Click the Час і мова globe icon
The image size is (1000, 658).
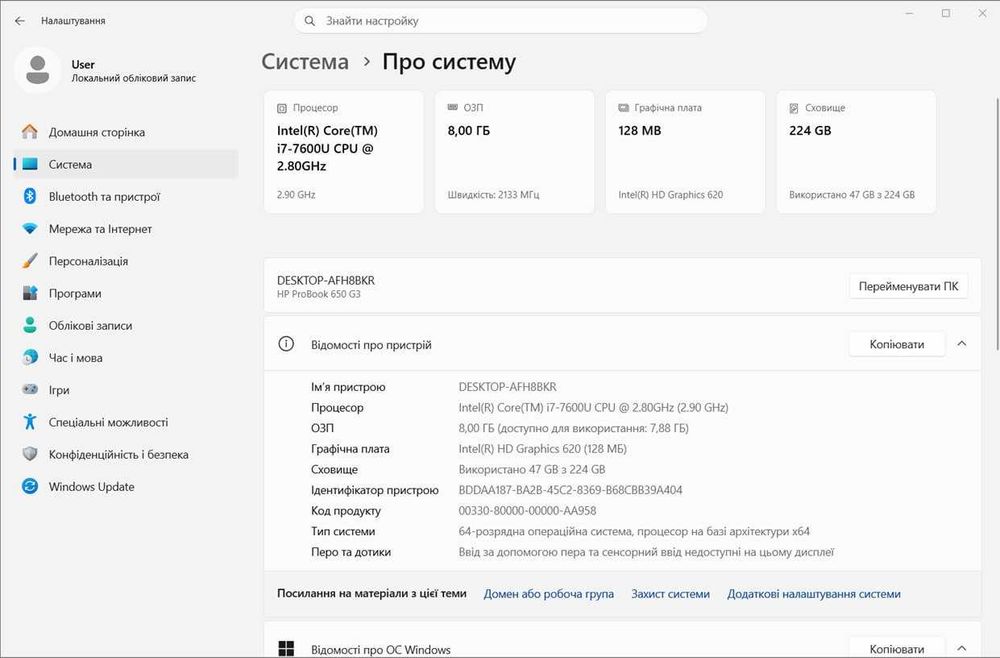[29, 357]
